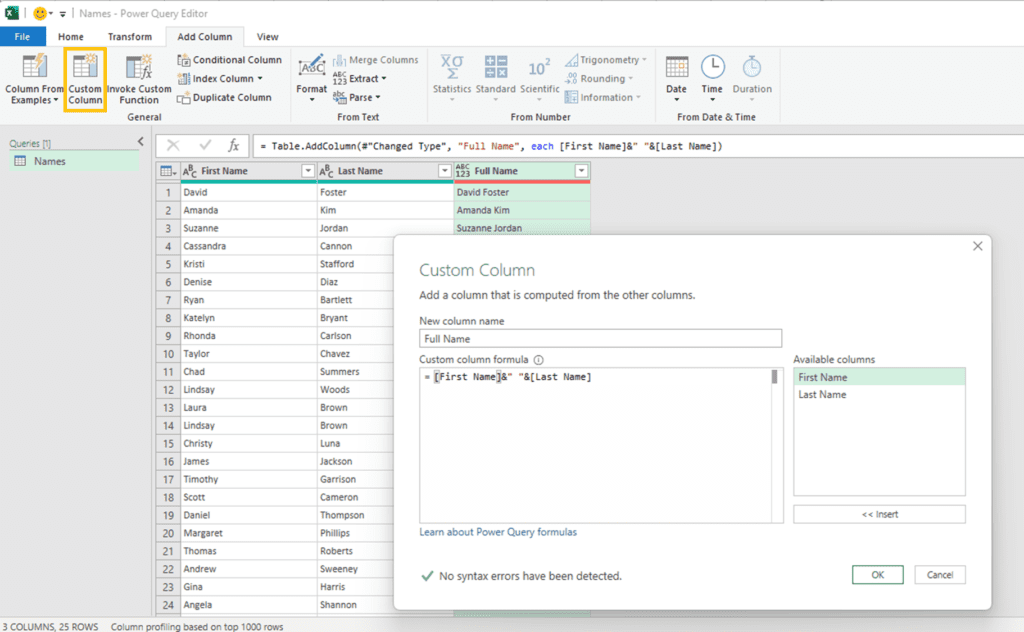Select the David cell in First Name
The width and height of the screenshot is (1024, 632).
[248, 193]
